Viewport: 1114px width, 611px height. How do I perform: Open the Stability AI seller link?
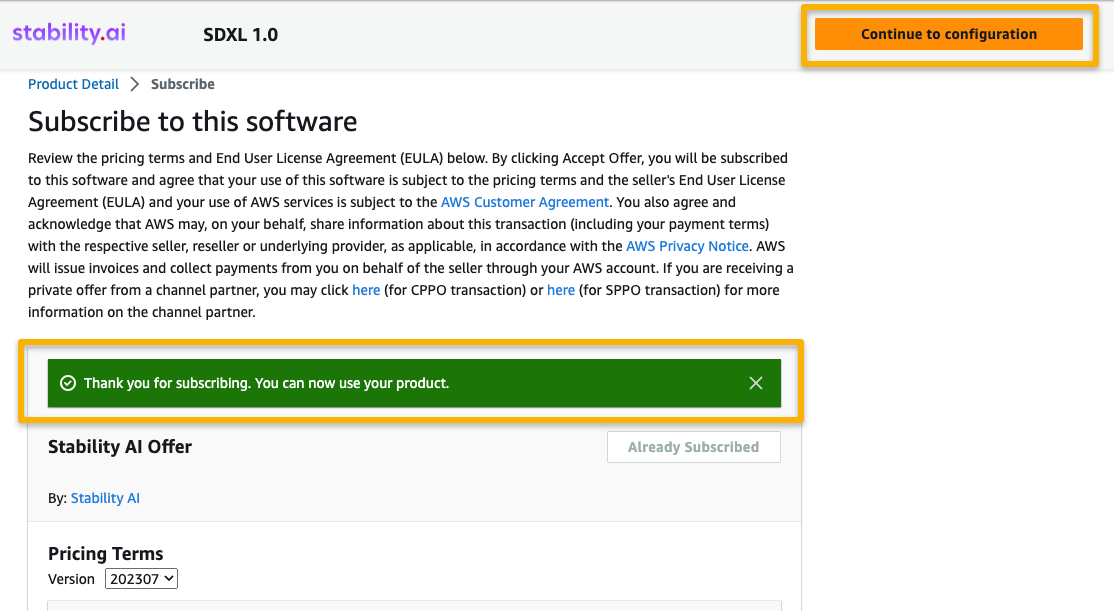click(105, 498)
